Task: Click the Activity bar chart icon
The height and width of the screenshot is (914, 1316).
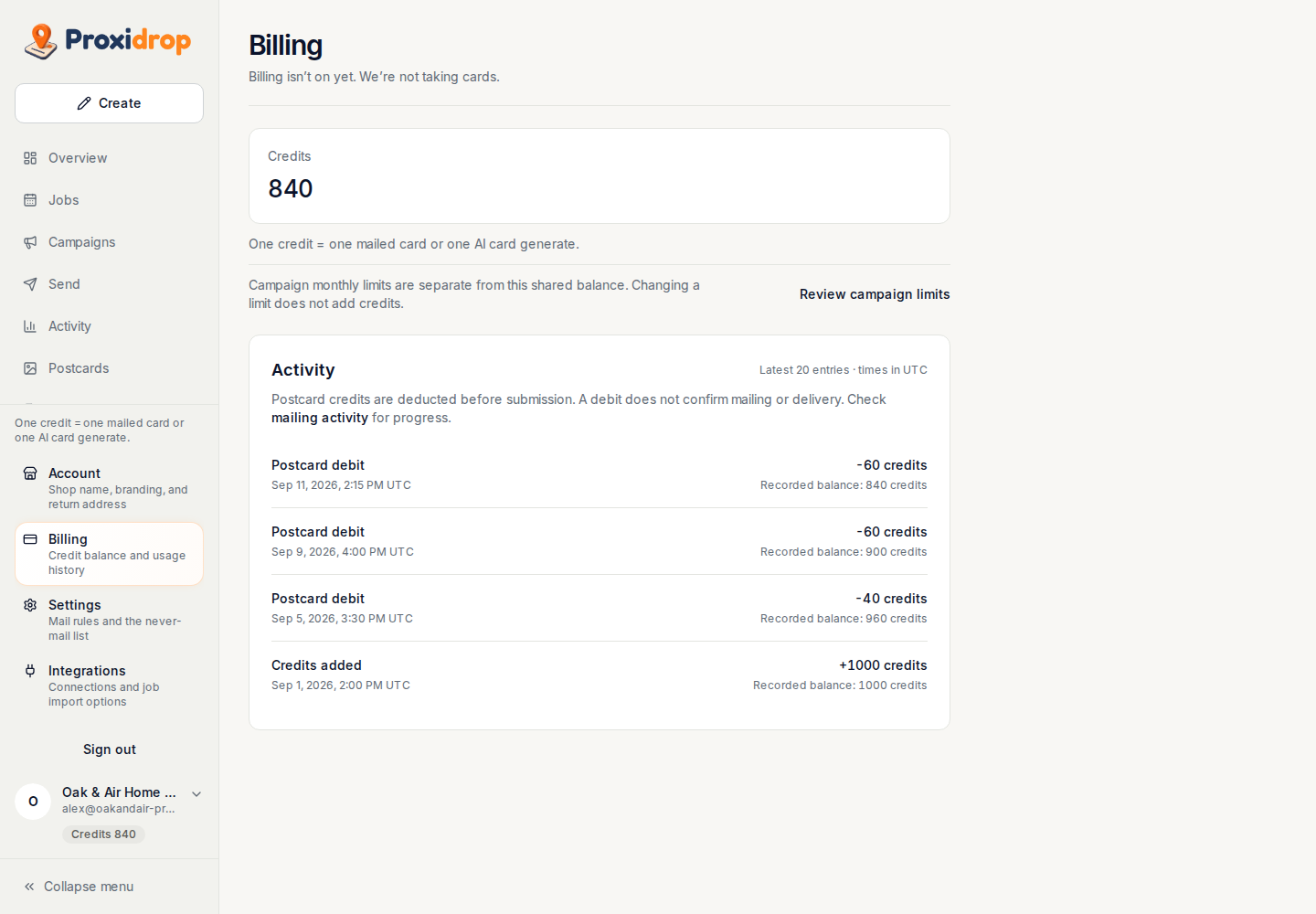Action: (30, 326)
